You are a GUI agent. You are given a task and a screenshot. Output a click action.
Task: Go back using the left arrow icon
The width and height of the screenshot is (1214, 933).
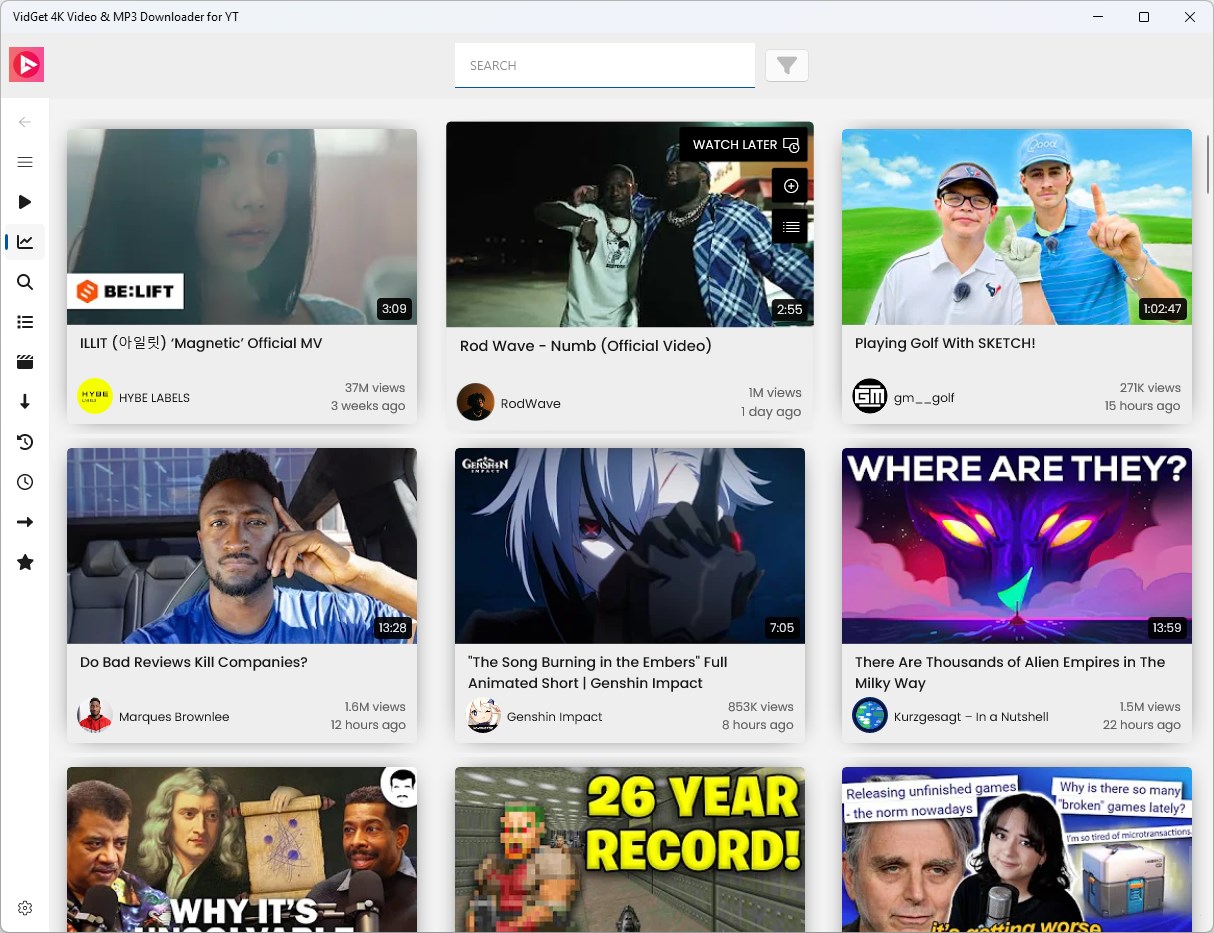tap(25, 122)
